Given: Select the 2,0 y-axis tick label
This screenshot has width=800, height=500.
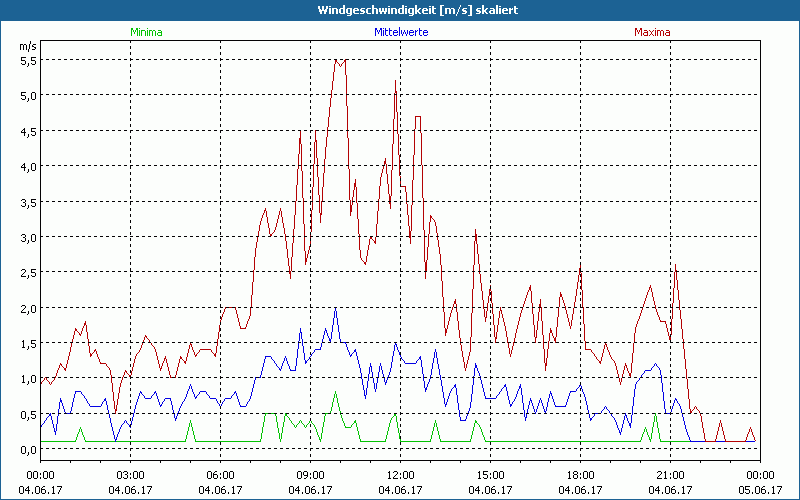Looking at the screenshot, I should (x=28, y=308).
